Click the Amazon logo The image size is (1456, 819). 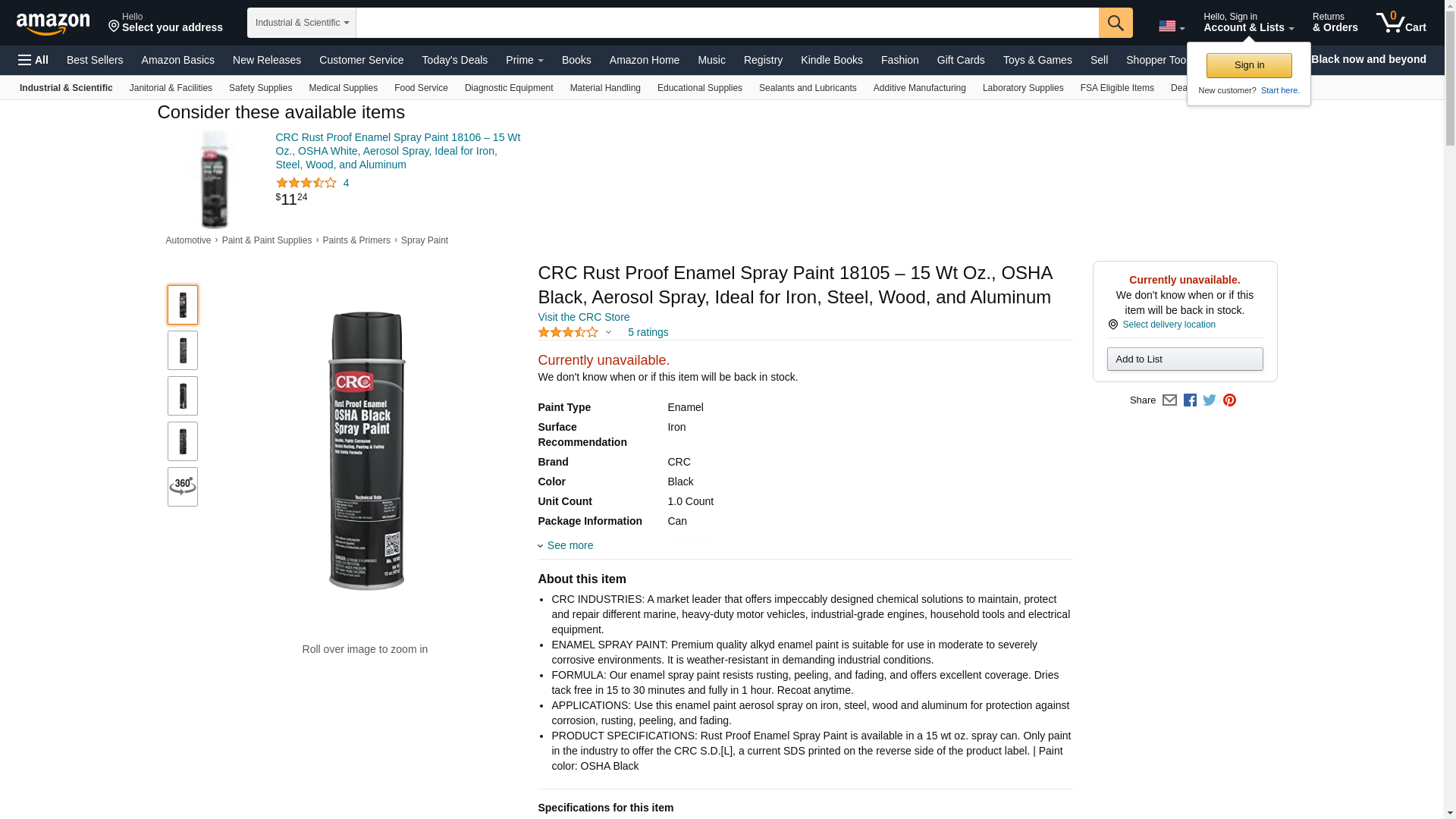coord(53,24)
